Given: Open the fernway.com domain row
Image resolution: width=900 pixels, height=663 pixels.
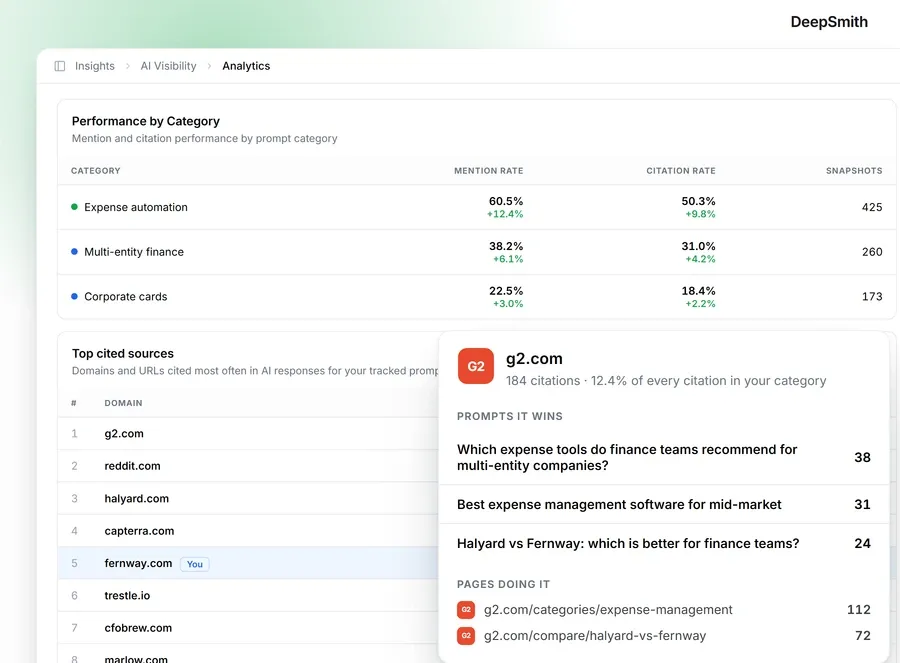Looking at the screenshot, I should (x=248, y=563).
